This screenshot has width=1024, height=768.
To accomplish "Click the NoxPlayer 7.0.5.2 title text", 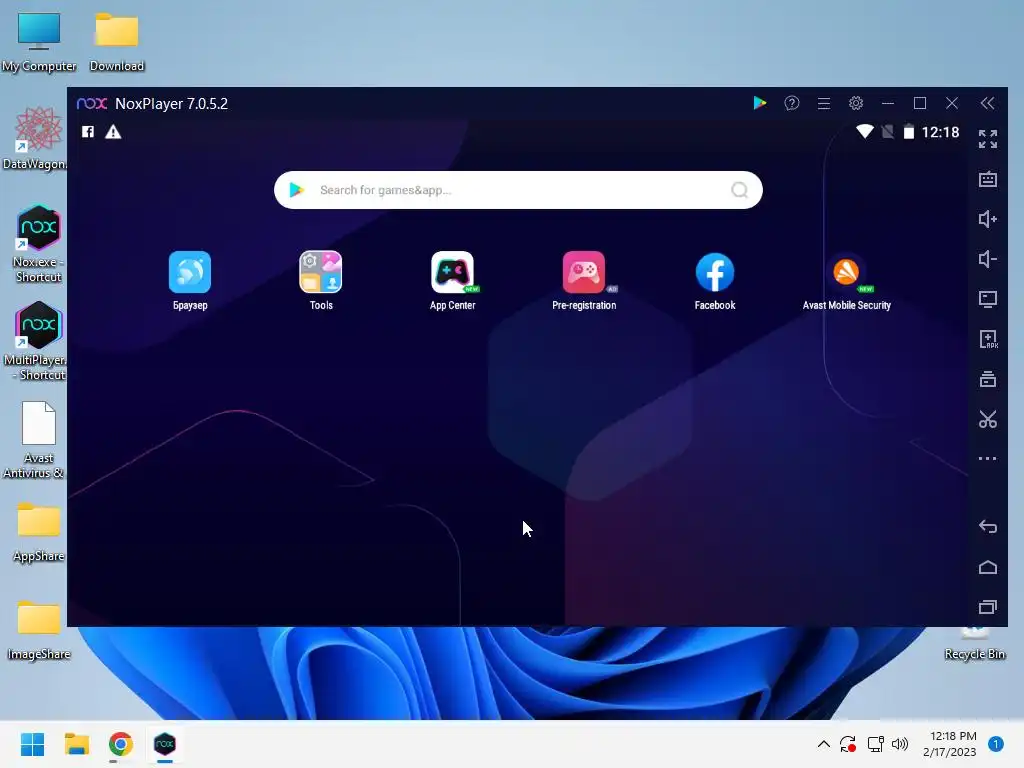I will (171, 103).
